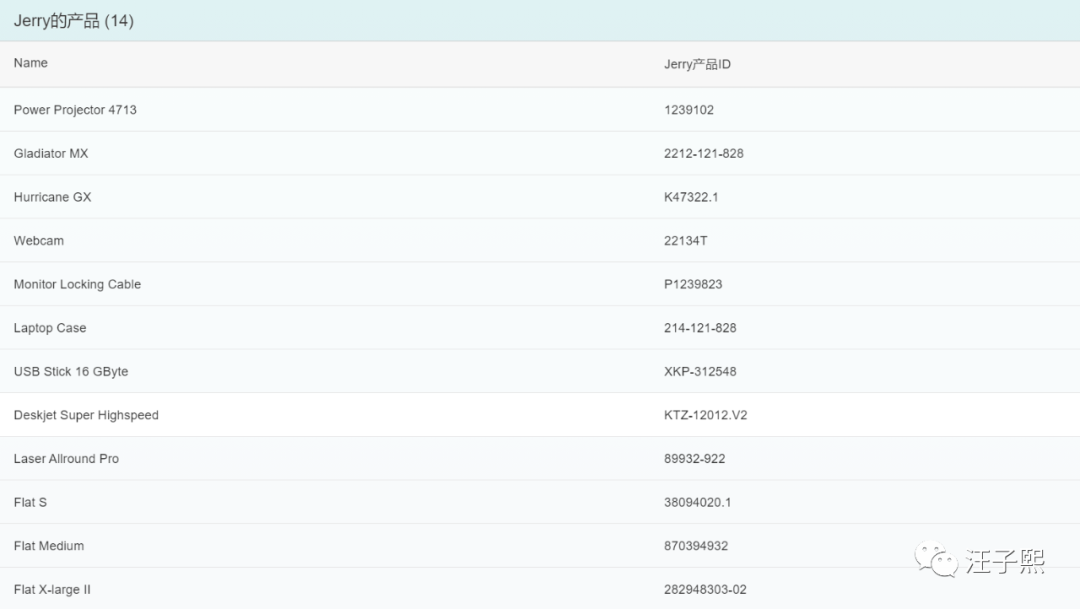
Task: Click product ID 870394932
Action: pos(696,546)
